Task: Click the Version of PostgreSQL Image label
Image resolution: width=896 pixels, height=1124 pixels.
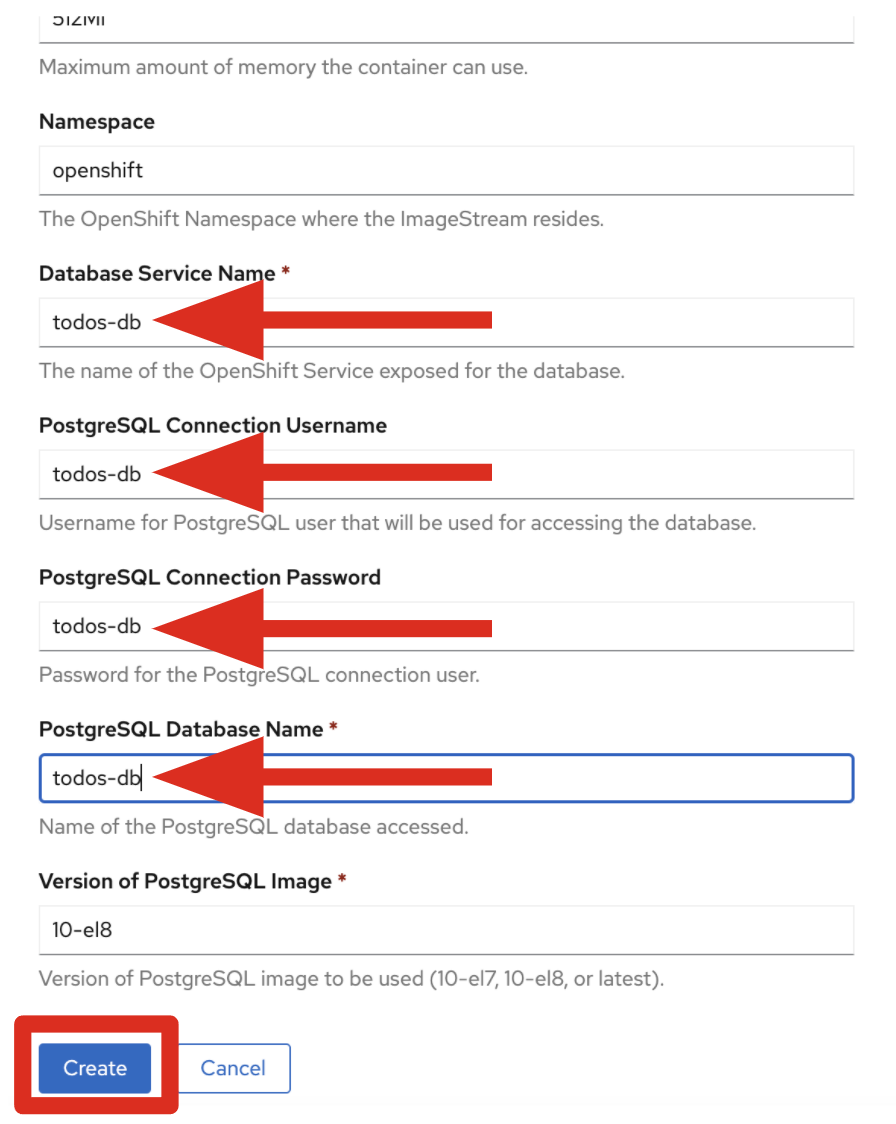Action: pos(185,882)
